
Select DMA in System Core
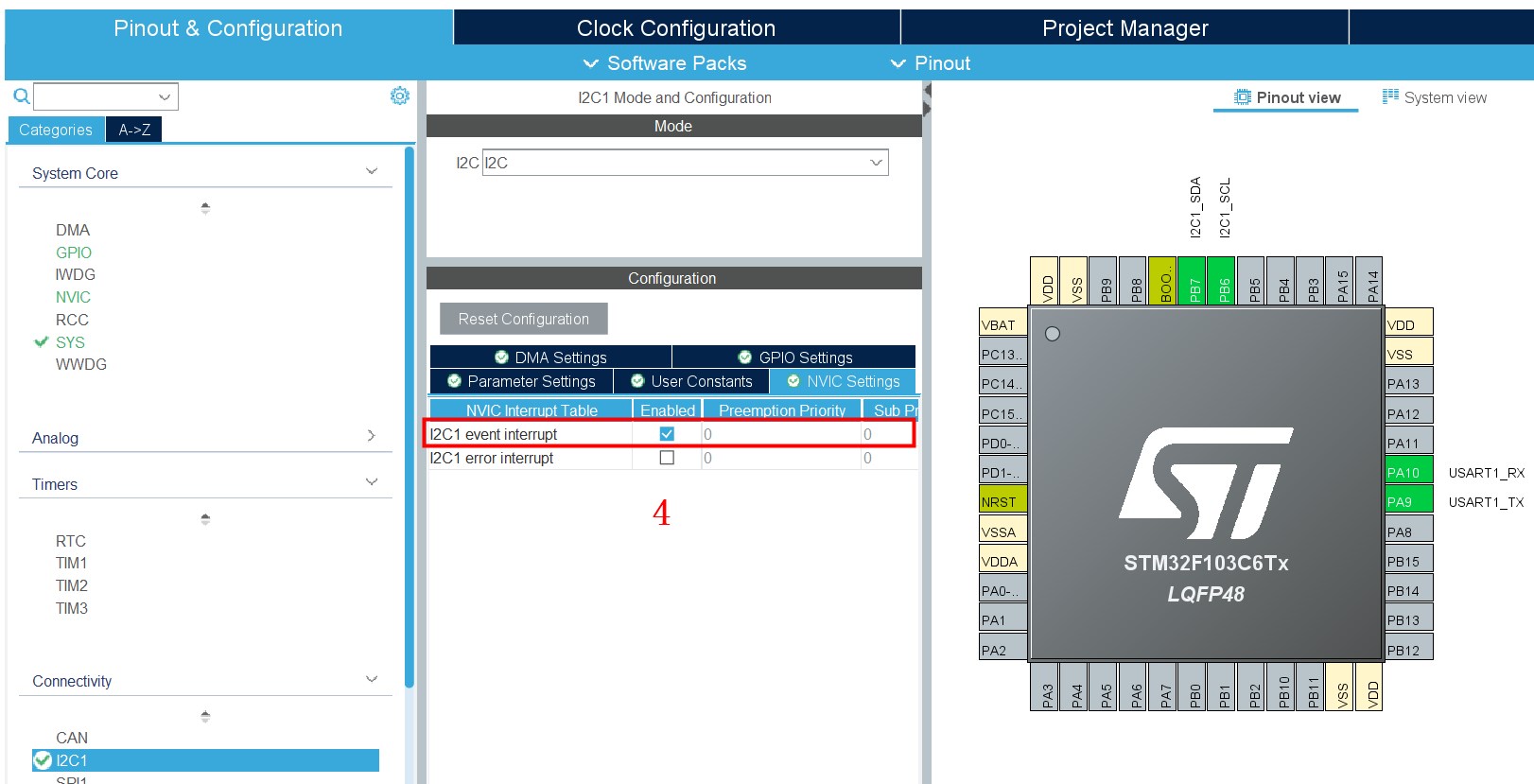73,230
